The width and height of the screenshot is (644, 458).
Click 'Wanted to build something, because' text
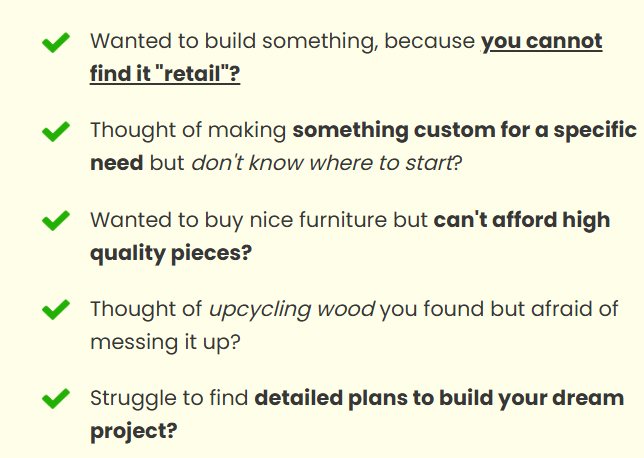[283, 42]
